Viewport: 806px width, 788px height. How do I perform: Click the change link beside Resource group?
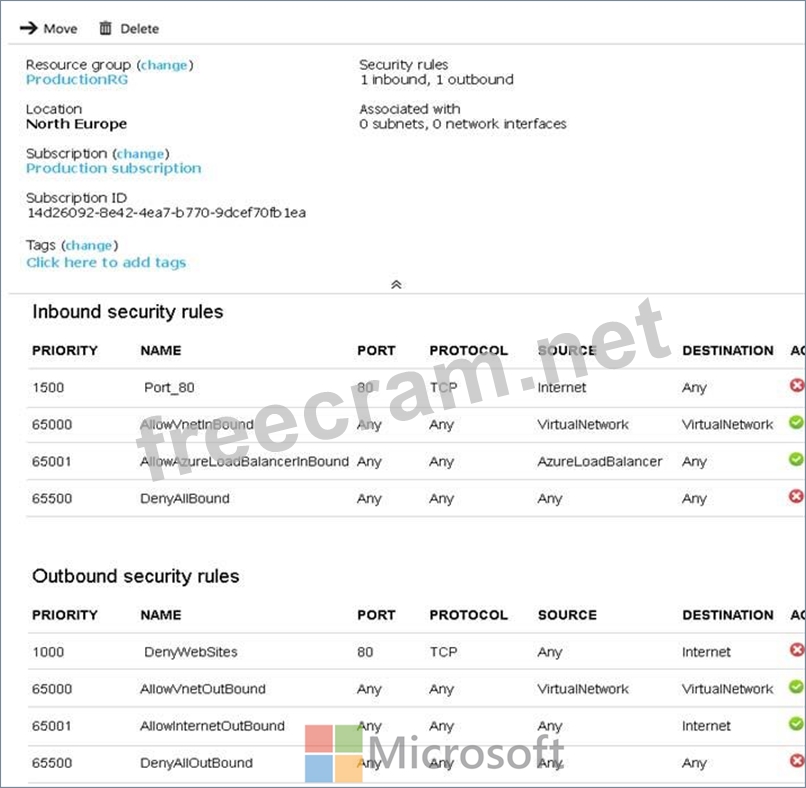[x=164, y=65]
